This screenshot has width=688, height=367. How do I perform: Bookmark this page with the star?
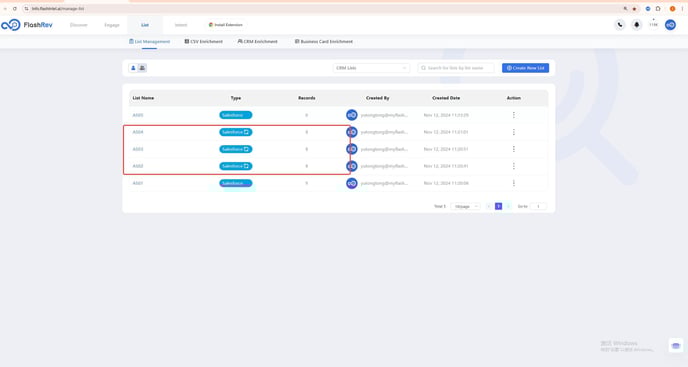[634, 9]
